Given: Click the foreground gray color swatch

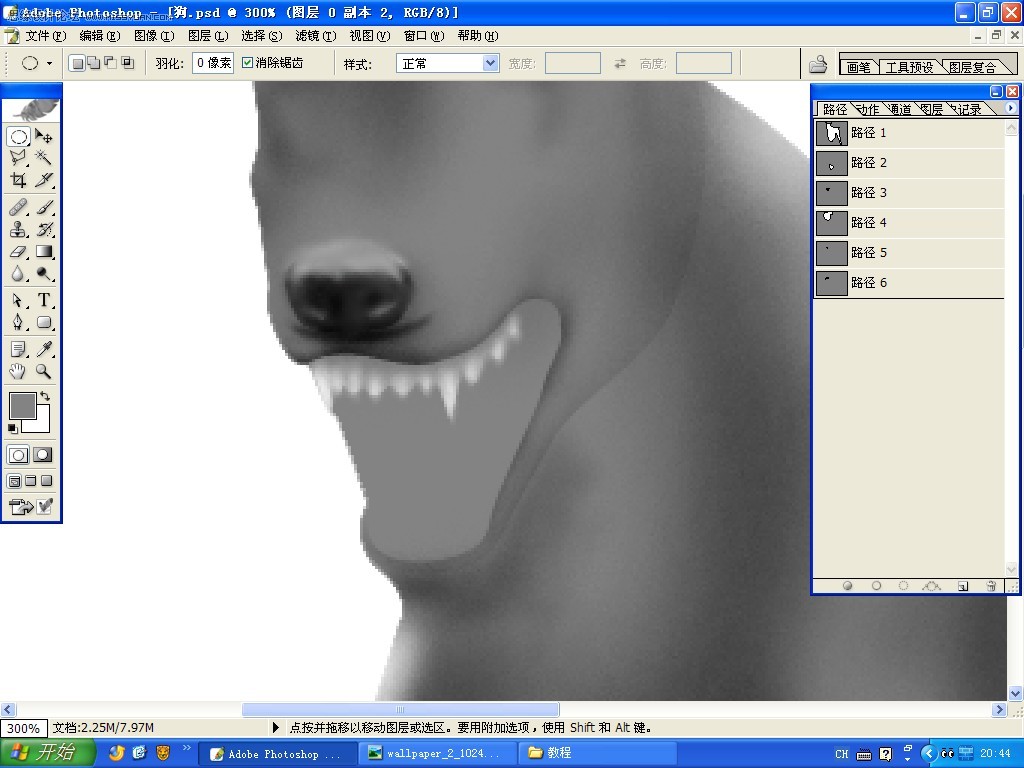Looking at the screenshot, I should click(x=22, y=406).
